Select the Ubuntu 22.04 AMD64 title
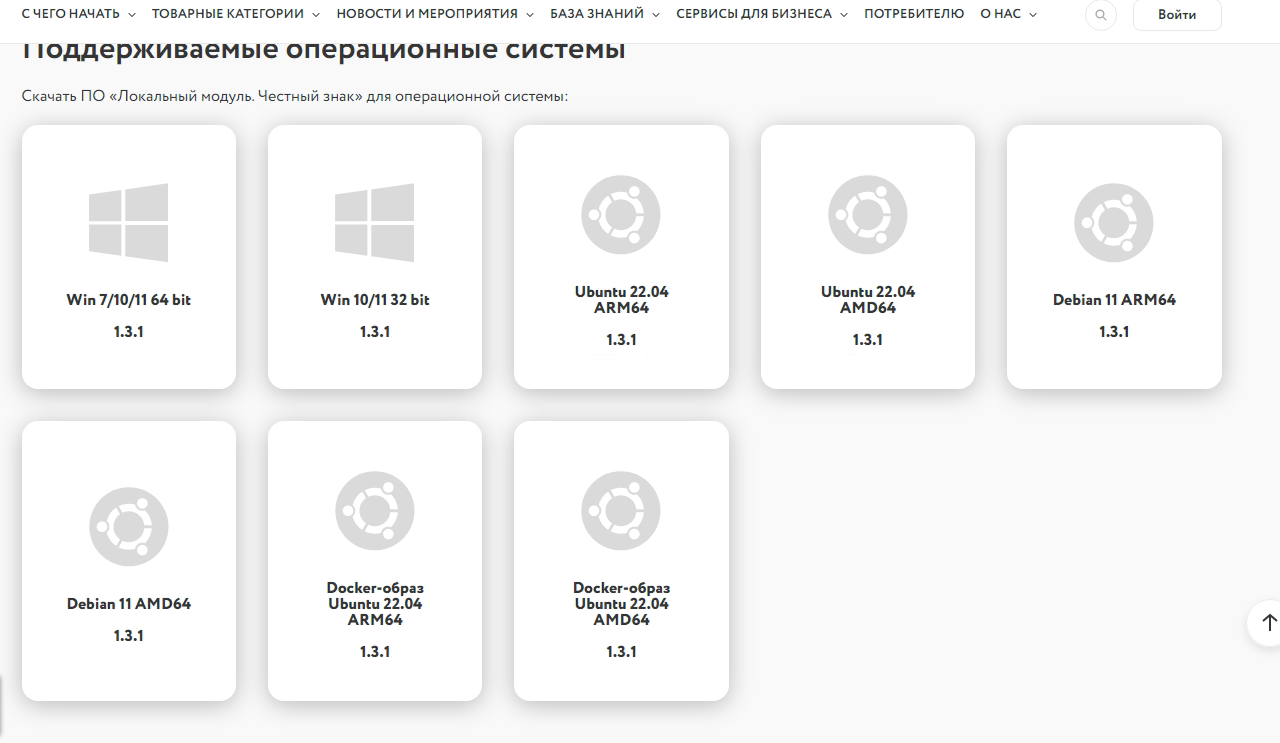This screenshot has height=743, width=1280. pos(868,300)
